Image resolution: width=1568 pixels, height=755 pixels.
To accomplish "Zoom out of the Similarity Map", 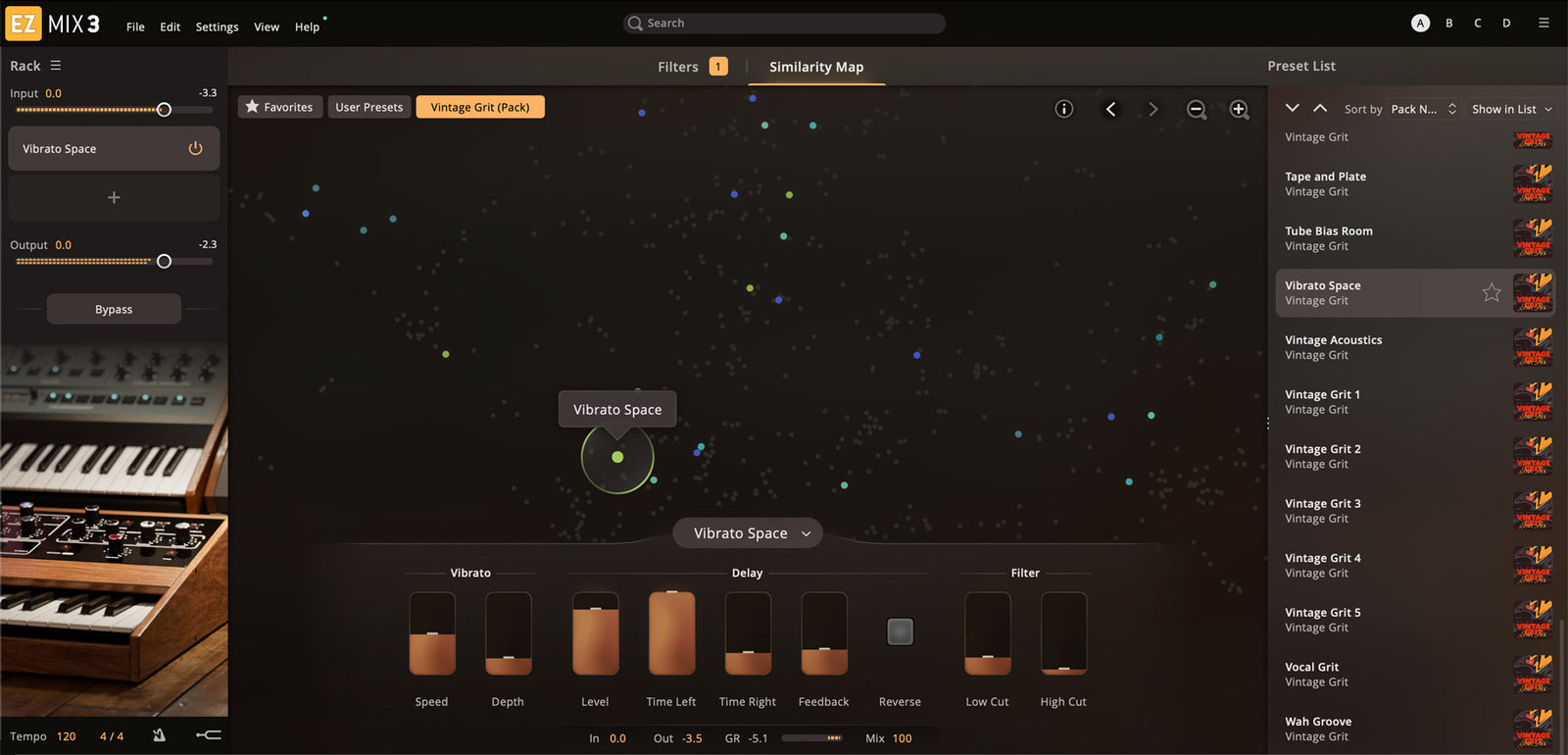I will pyautogui.click(x=1197, y=110).
